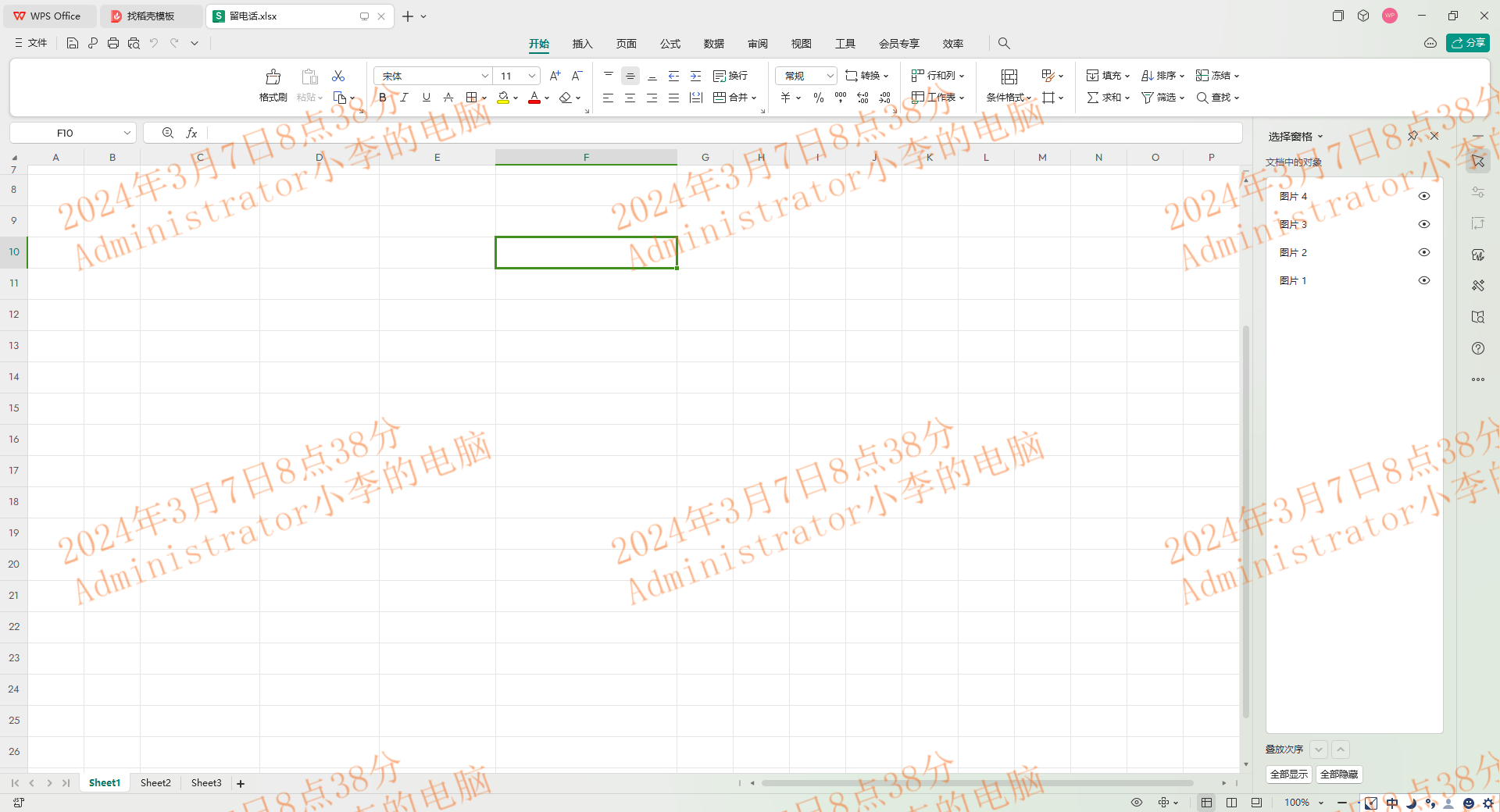Click the print icon in quick toolbar
Viewport: 1500px width, 812px height.
113,43
